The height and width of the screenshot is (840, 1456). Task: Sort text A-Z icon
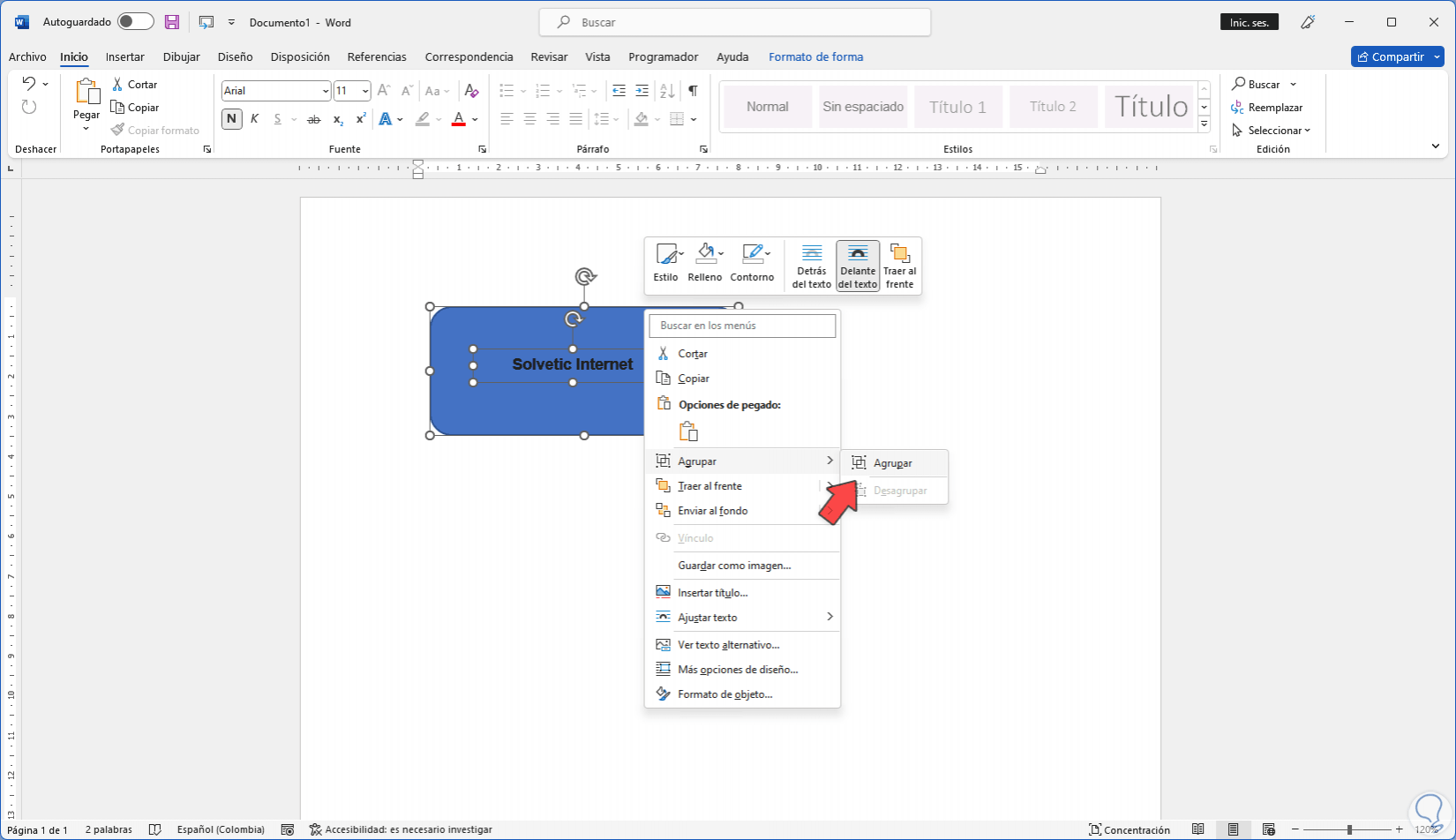(x=667, y=91)
